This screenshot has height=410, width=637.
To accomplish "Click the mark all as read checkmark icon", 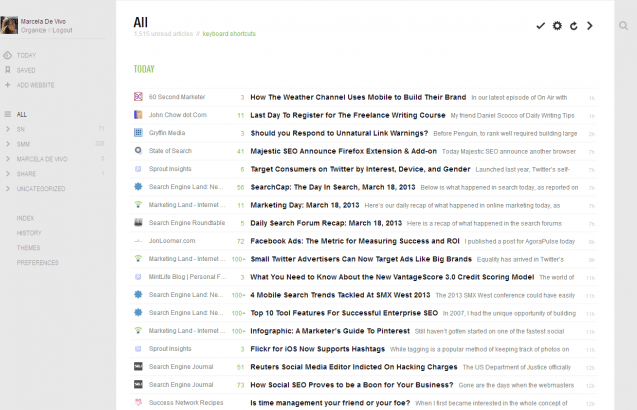I will 540,26.
